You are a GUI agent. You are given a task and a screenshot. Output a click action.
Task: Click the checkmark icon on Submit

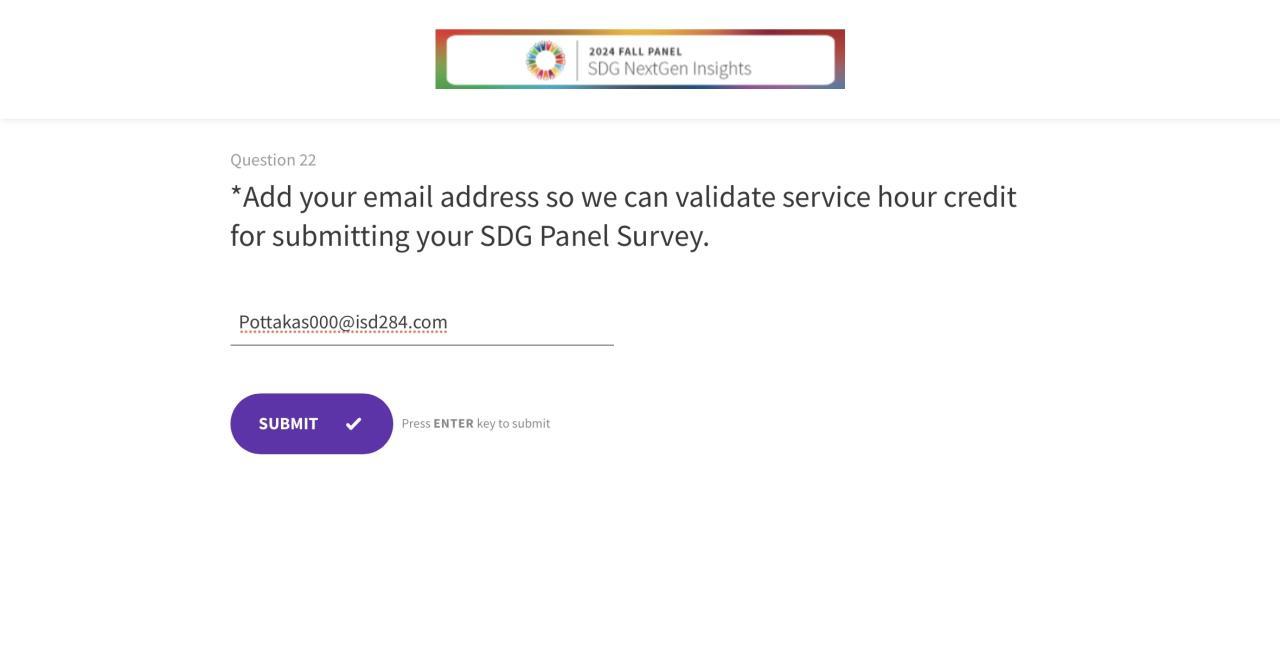pos(353,424)
